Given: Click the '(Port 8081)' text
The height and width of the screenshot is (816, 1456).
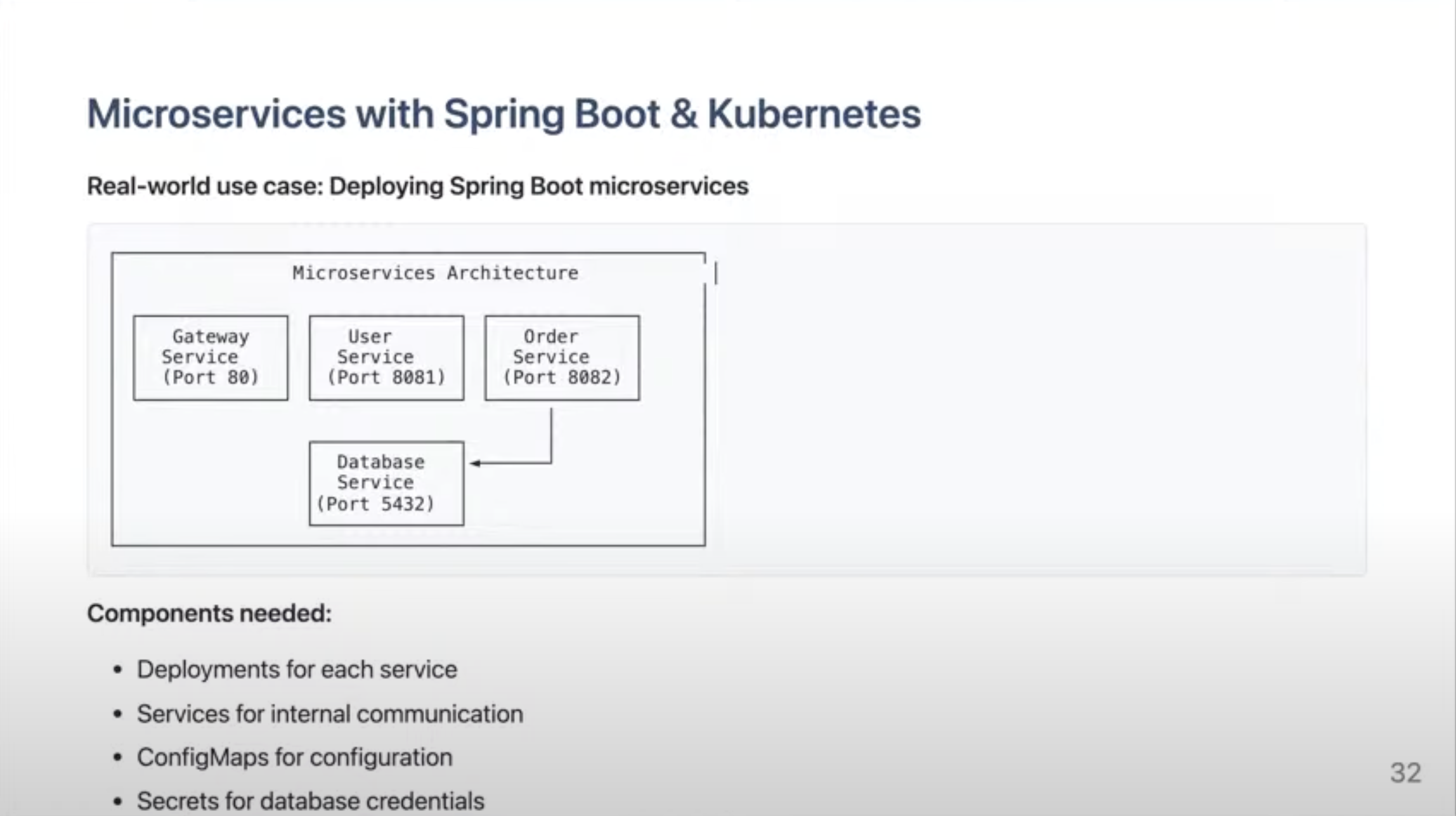Looking at the screenshot, I should coord(386,378).
